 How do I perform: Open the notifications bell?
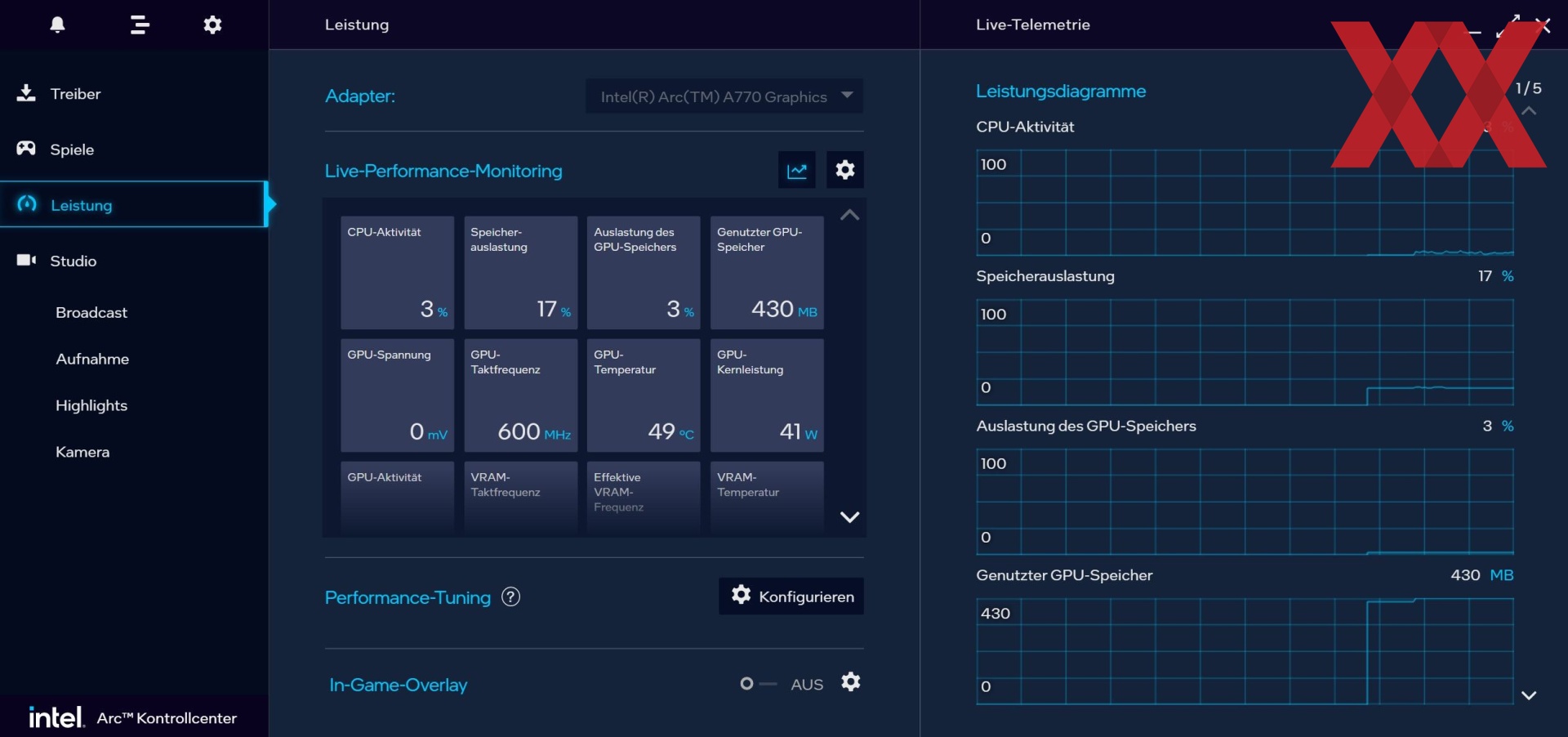click(57, 25)
